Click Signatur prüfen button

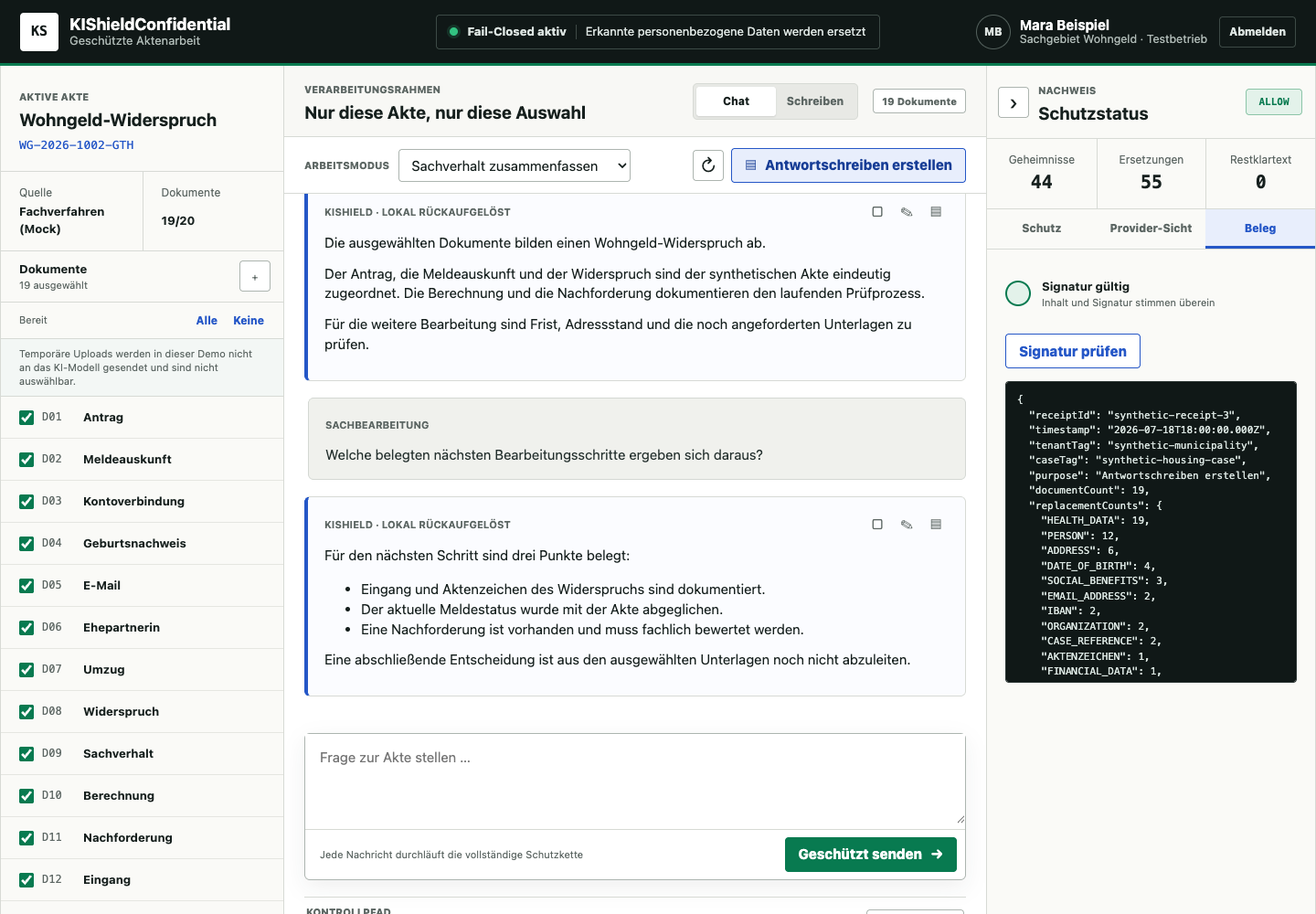tap(1073, 351)
